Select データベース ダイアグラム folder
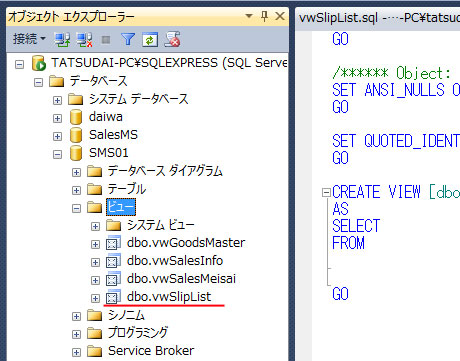This screenshot has height=361, width=460. tap(165, 171)
